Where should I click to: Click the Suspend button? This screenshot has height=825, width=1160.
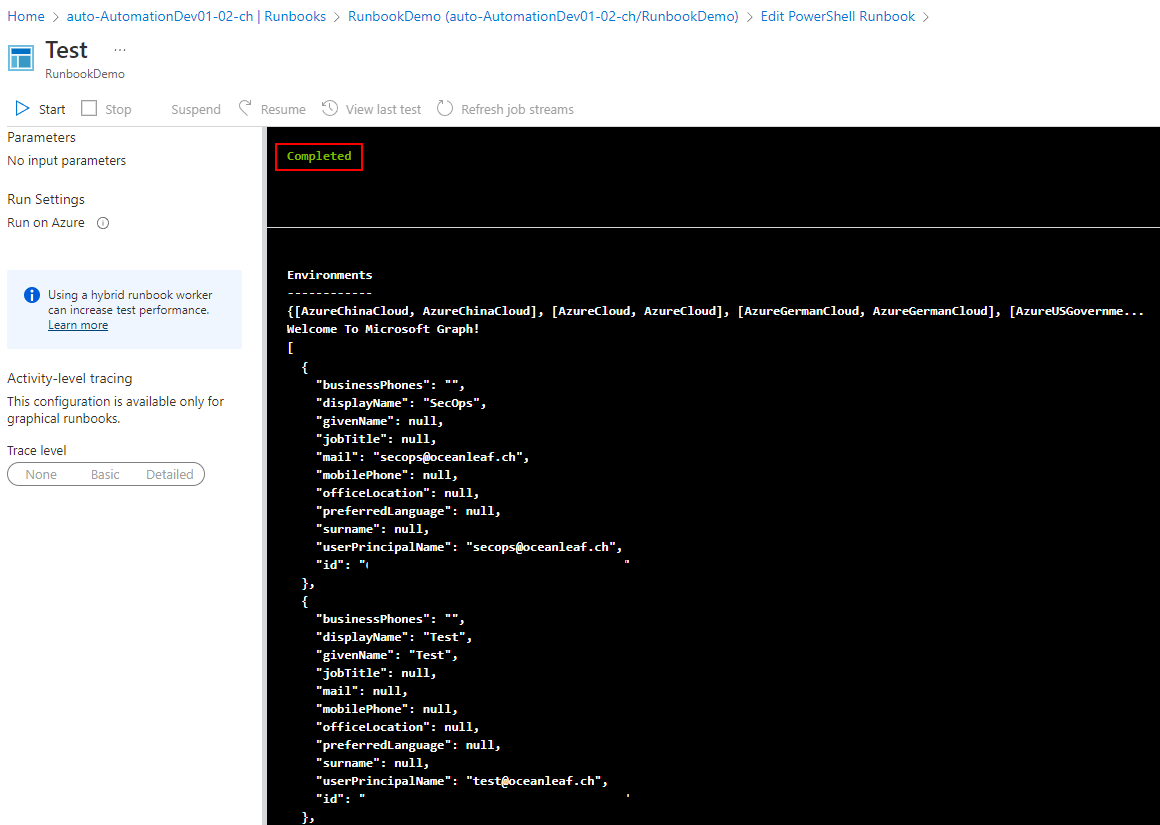tap(196, 110)
